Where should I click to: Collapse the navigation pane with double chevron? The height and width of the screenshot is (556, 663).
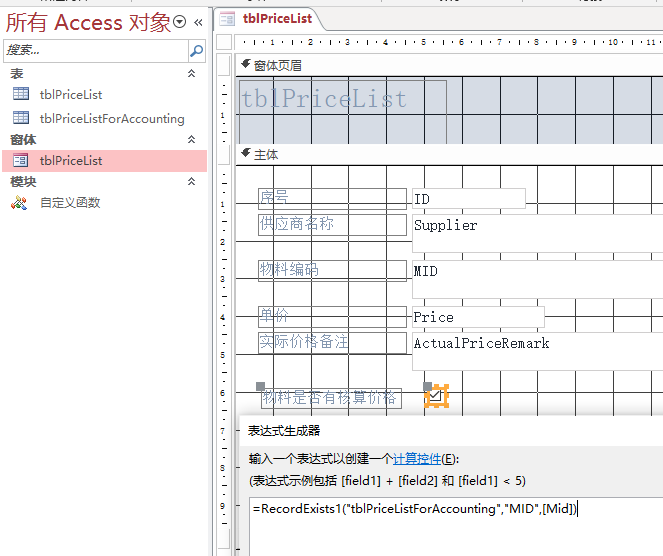pyautogui.click(x=198, y=22)
